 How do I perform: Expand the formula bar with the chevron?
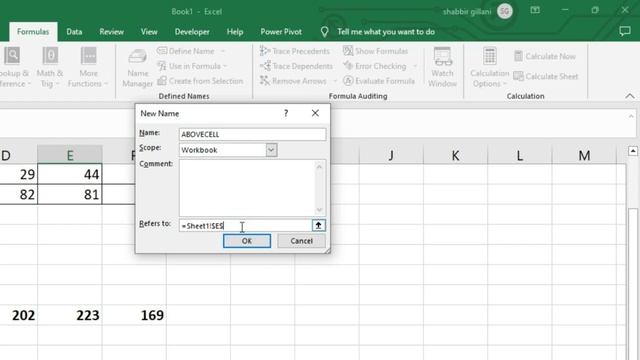tap(631, 116)
